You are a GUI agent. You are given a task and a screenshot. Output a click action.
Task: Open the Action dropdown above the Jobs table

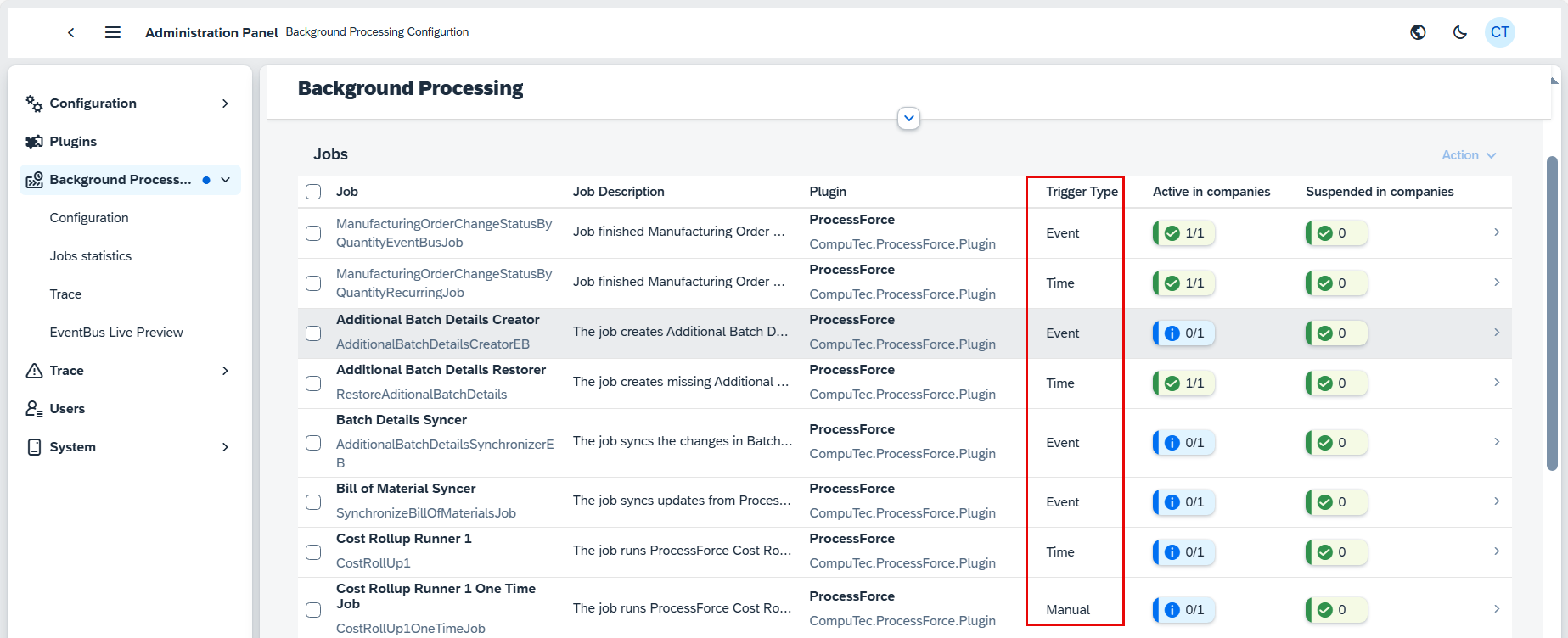coord(1468,155)
